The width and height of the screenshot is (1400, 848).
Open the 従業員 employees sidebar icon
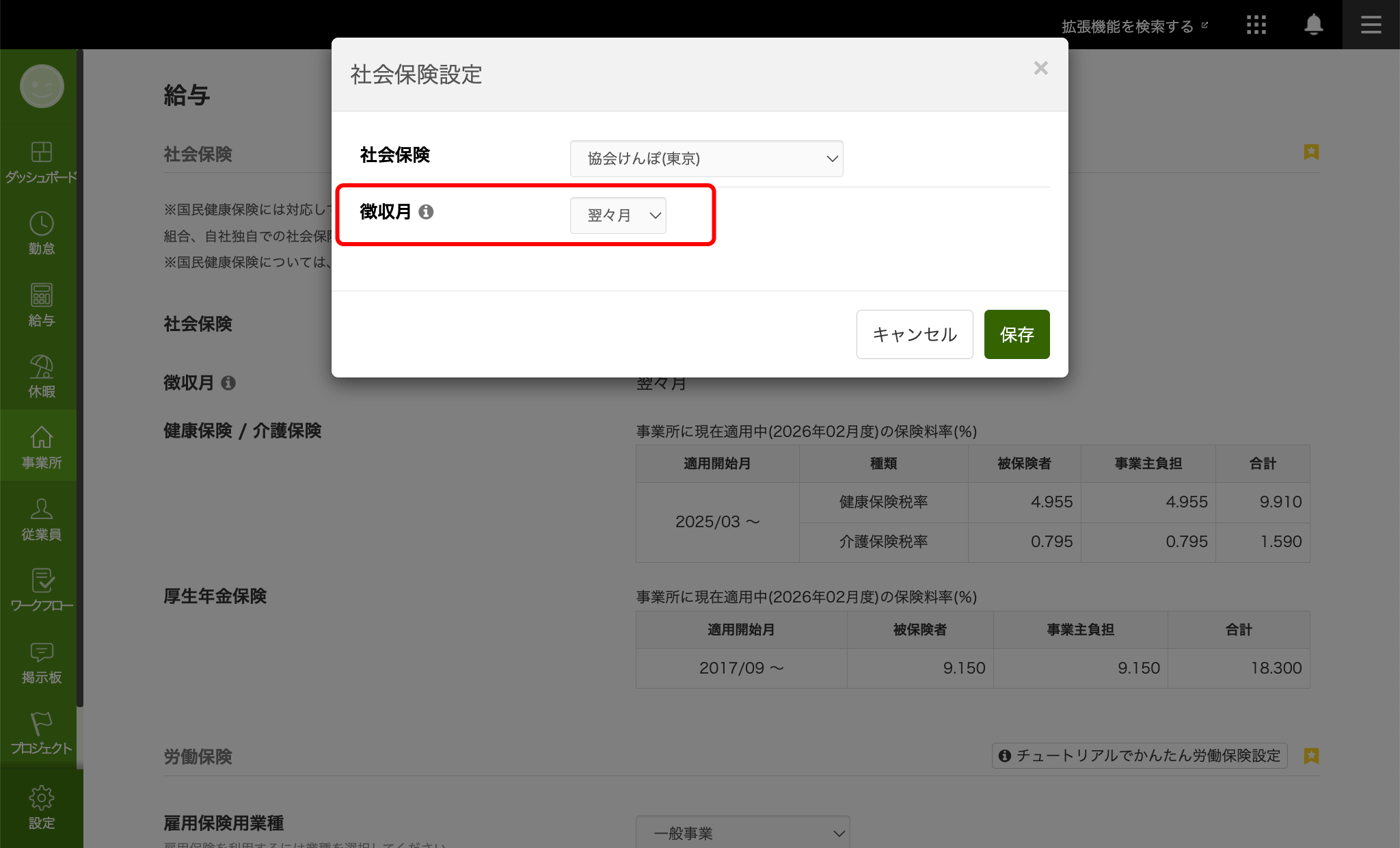41,509
